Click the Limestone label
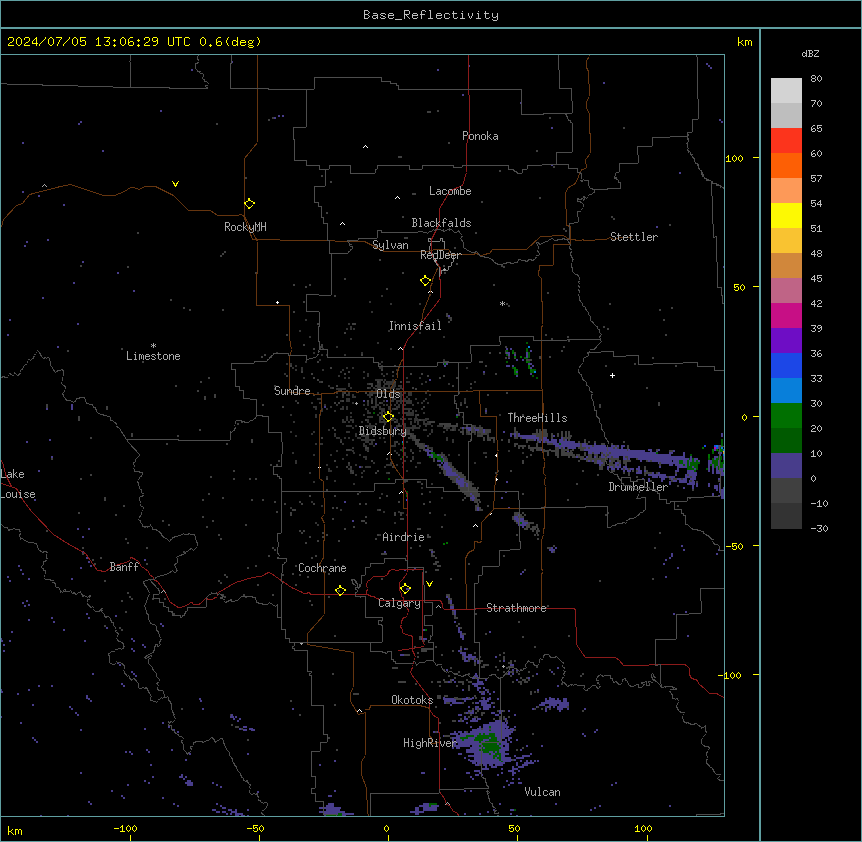 [153, 356]
